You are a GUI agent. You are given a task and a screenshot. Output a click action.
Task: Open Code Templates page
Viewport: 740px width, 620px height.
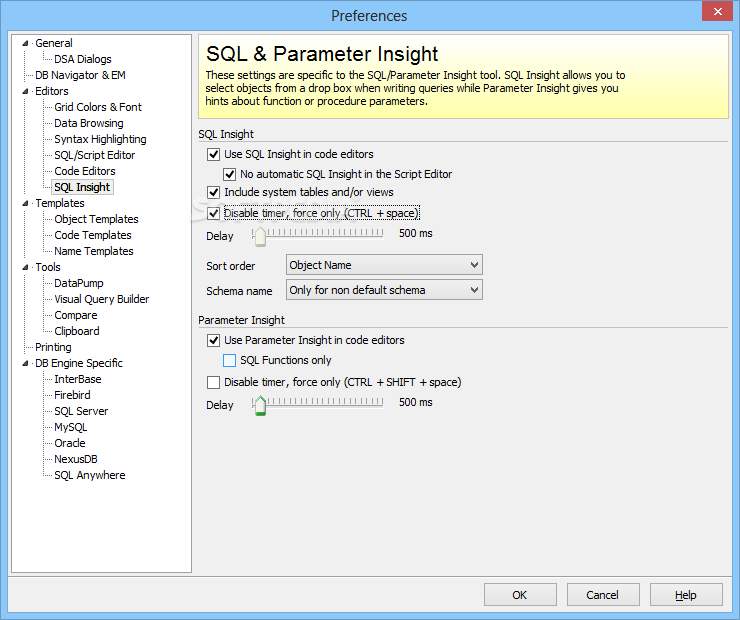[92, 235]
